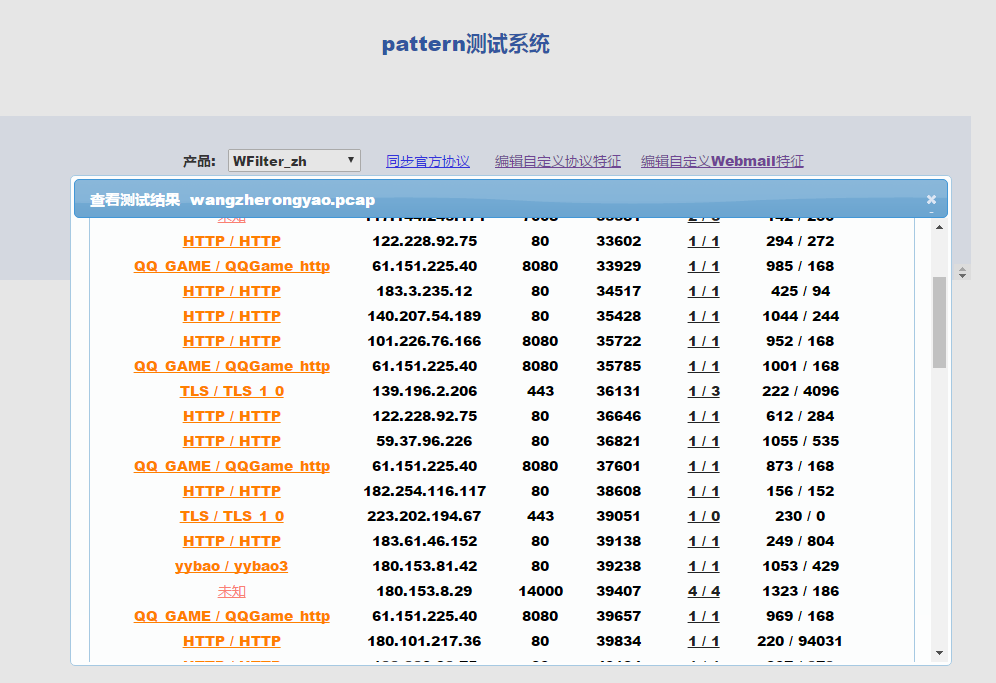
Task: Click the results list scroll-down arrow
Action: [939, 653]
